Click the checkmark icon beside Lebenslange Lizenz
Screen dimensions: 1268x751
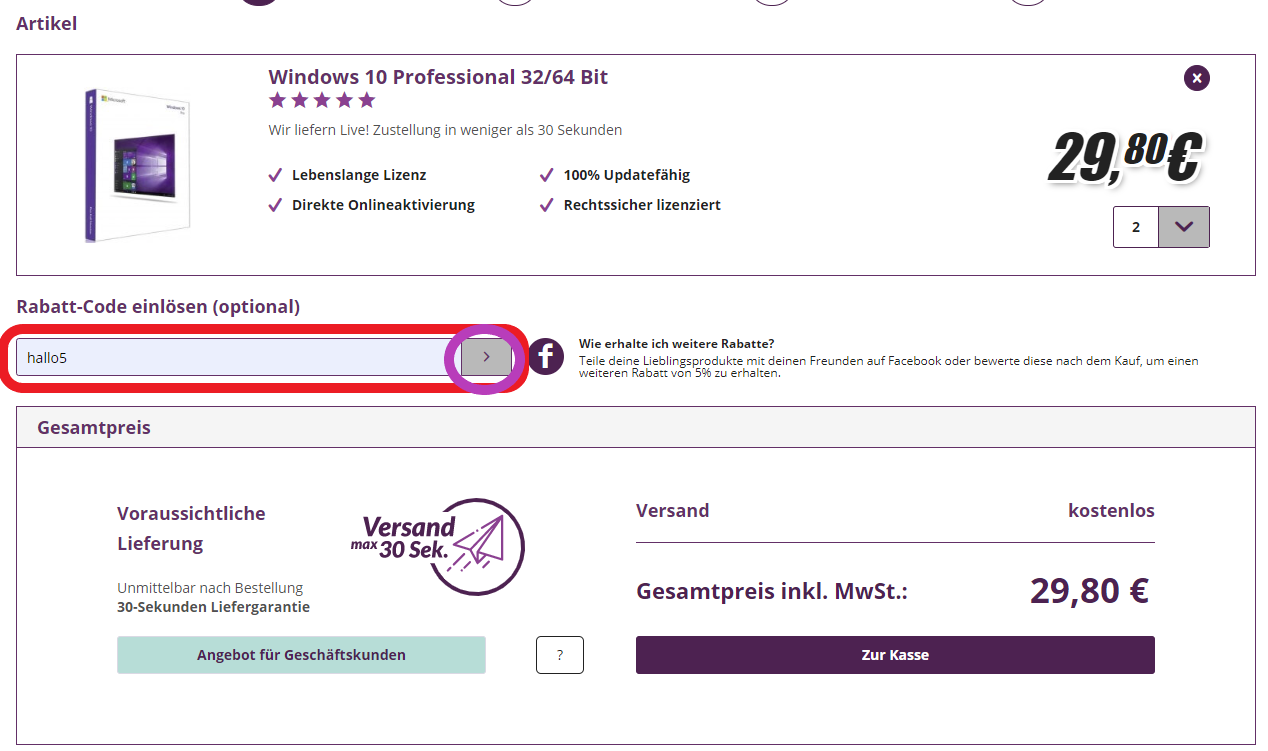click(x=276, y=175)
